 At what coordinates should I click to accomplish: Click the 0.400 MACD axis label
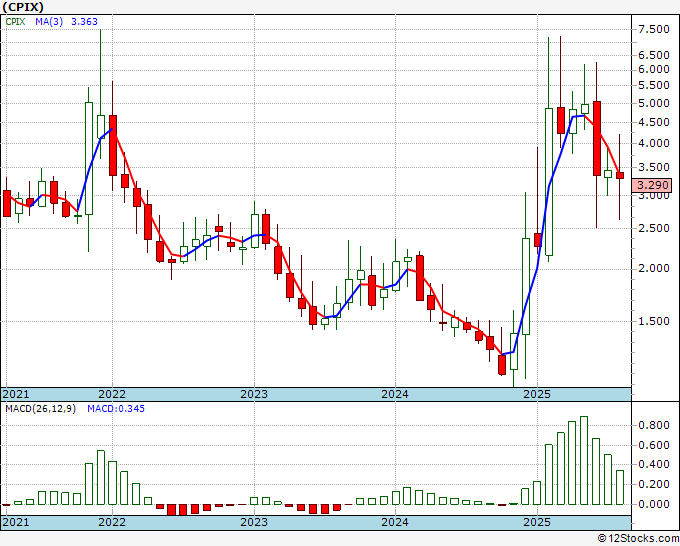[654, 464]
